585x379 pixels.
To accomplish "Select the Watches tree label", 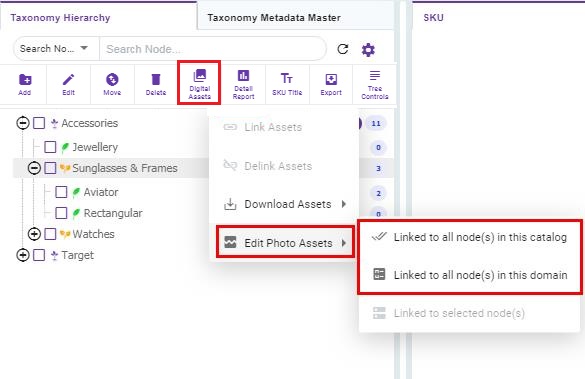I will click(x=94, y=234).
